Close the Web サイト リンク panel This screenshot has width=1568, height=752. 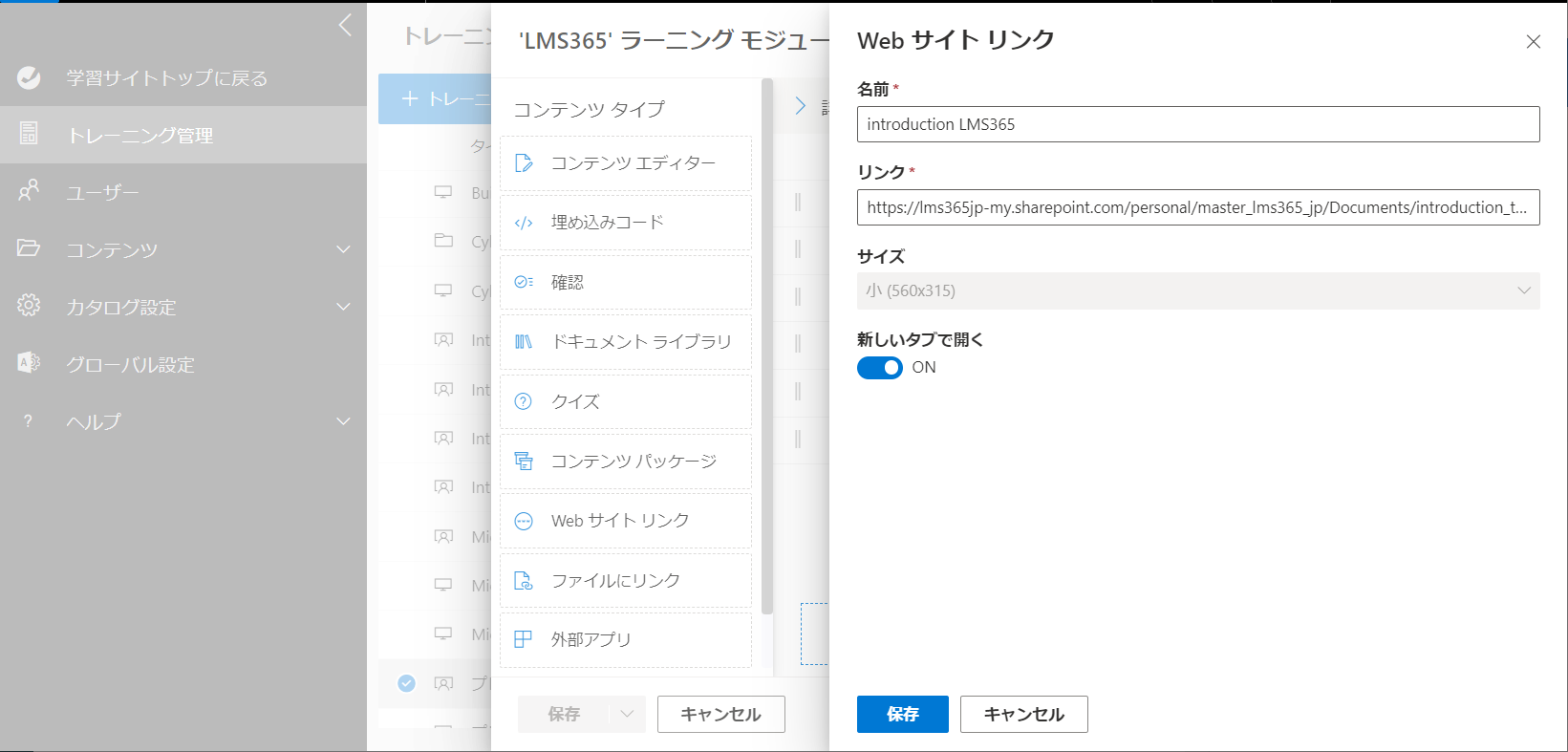[x=1534, y=42]
